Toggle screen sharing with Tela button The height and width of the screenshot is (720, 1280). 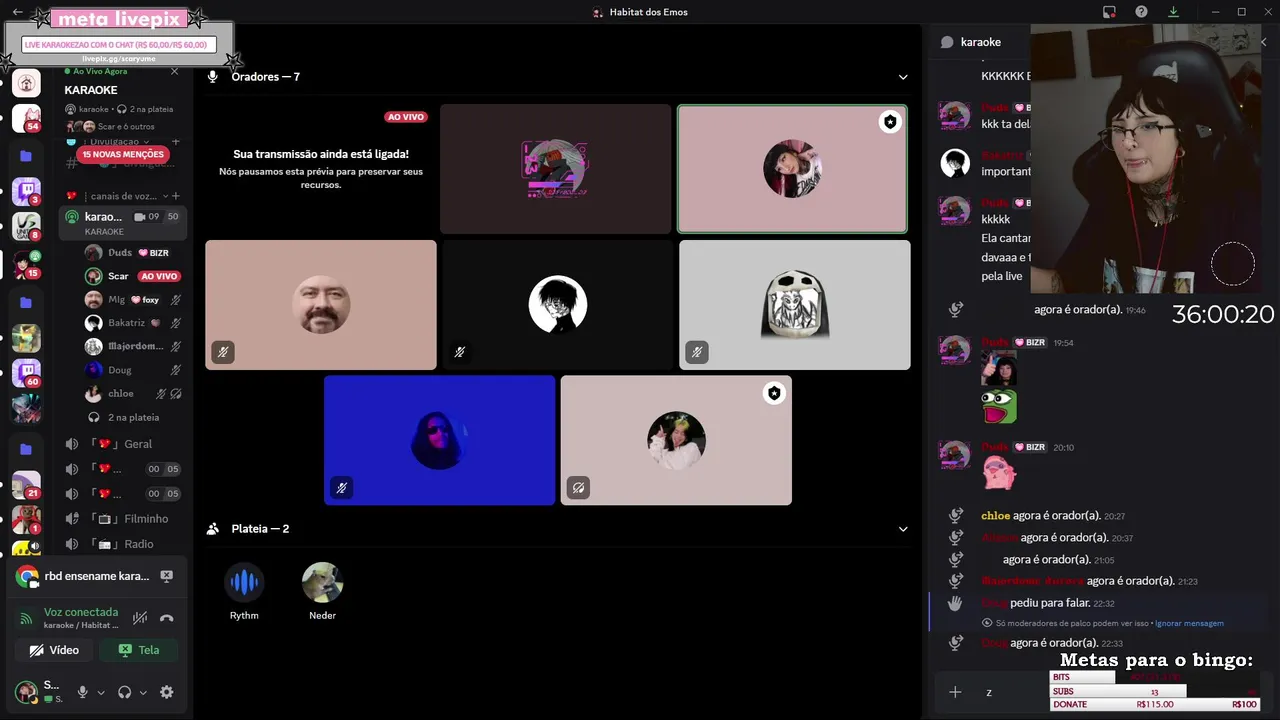(139, 650)
